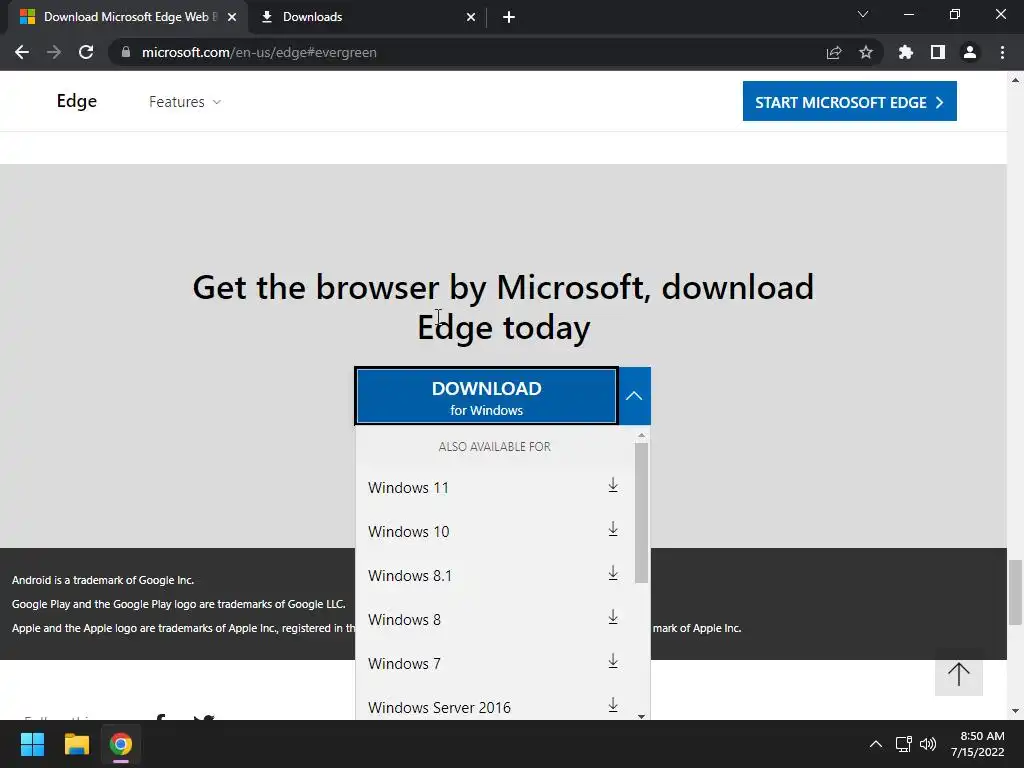The width and height of the screenshot is (1024, 768).
Task: Expand the Features menu
Action: pos(185,102)
